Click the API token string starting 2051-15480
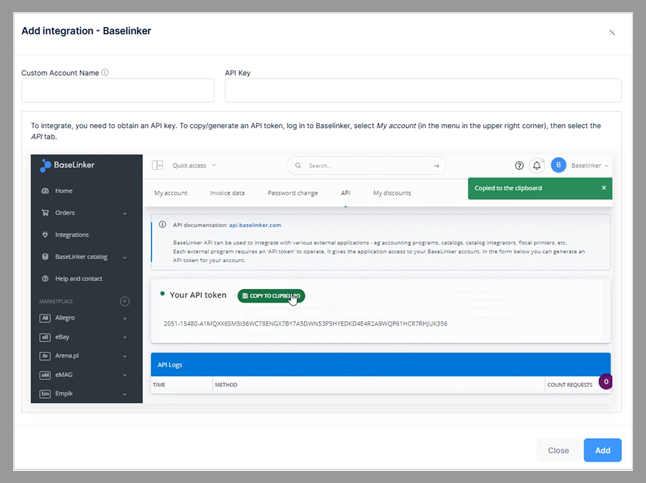 pos(305,324)
